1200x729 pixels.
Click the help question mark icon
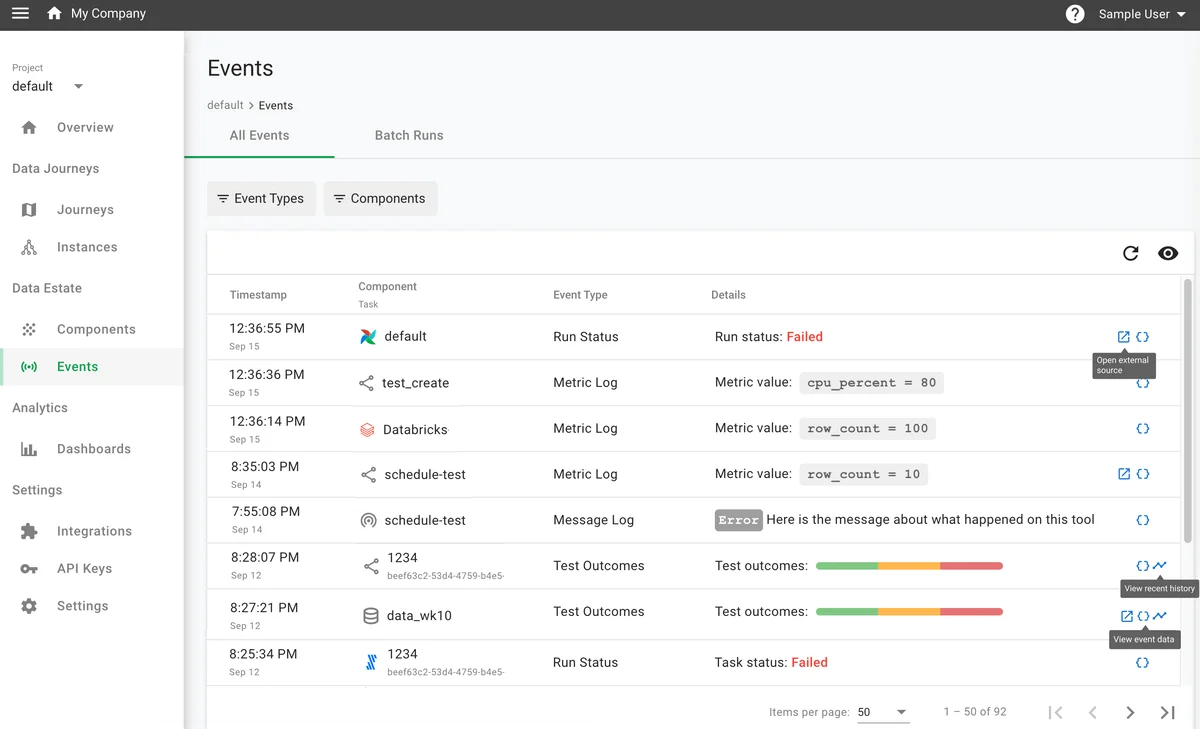tap(1075, 14)
